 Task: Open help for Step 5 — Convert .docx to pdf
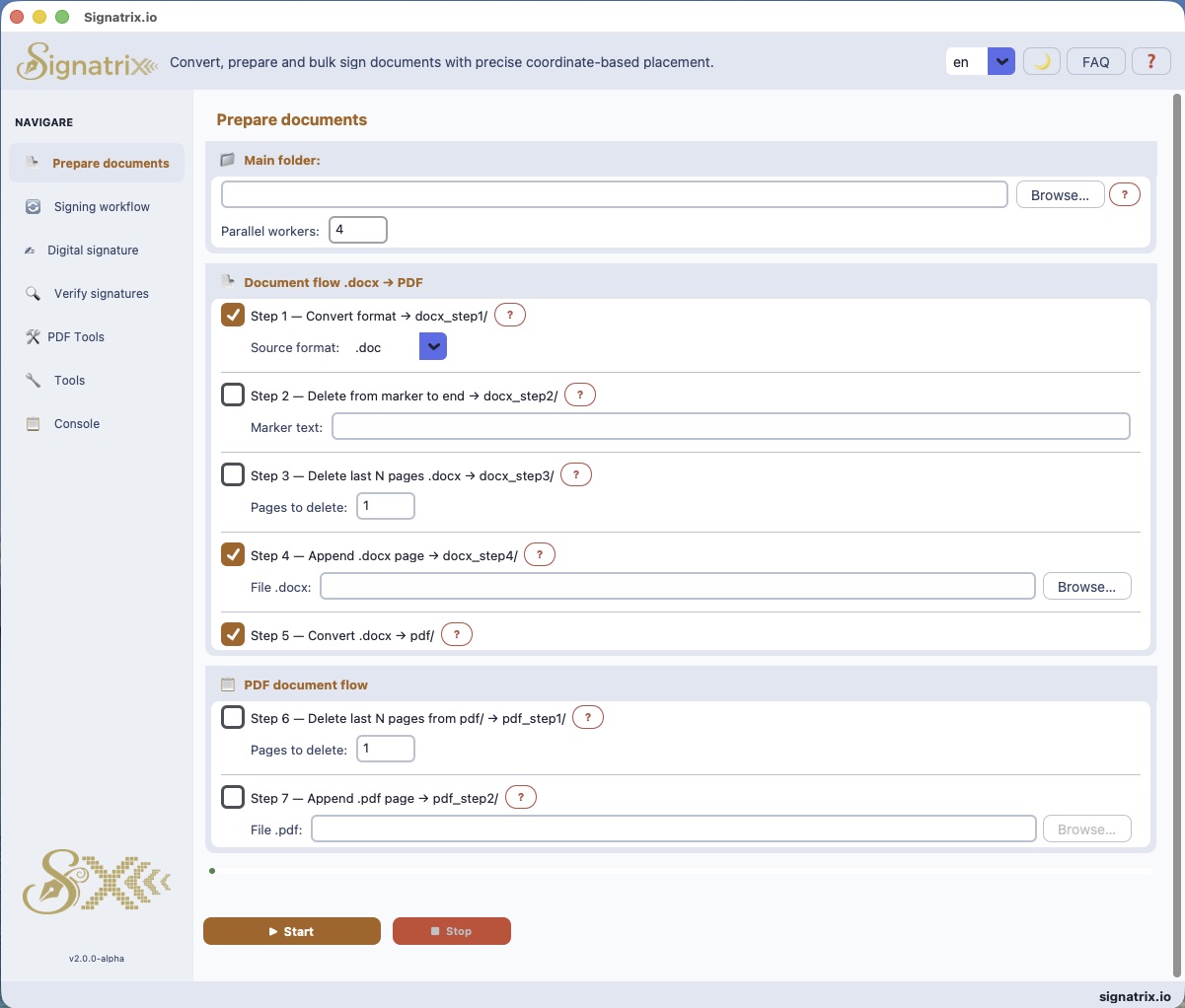[x=456, y=634]
